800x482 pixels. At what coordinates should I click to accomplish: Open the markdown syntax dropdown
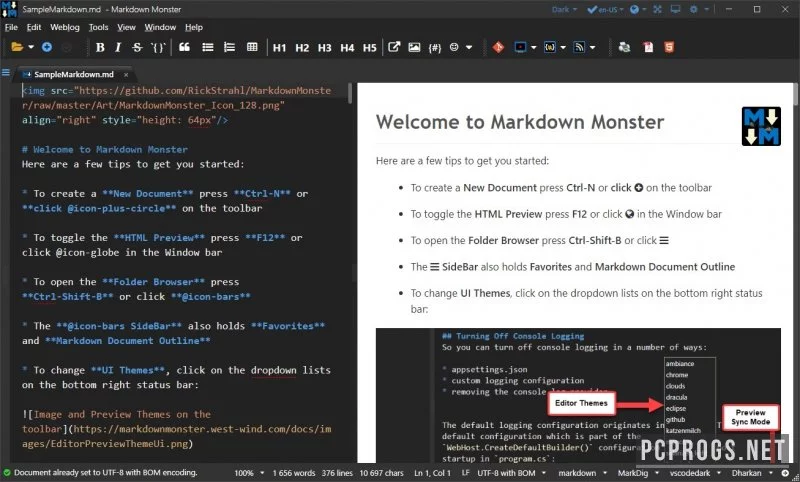click(x=583, y=473)
